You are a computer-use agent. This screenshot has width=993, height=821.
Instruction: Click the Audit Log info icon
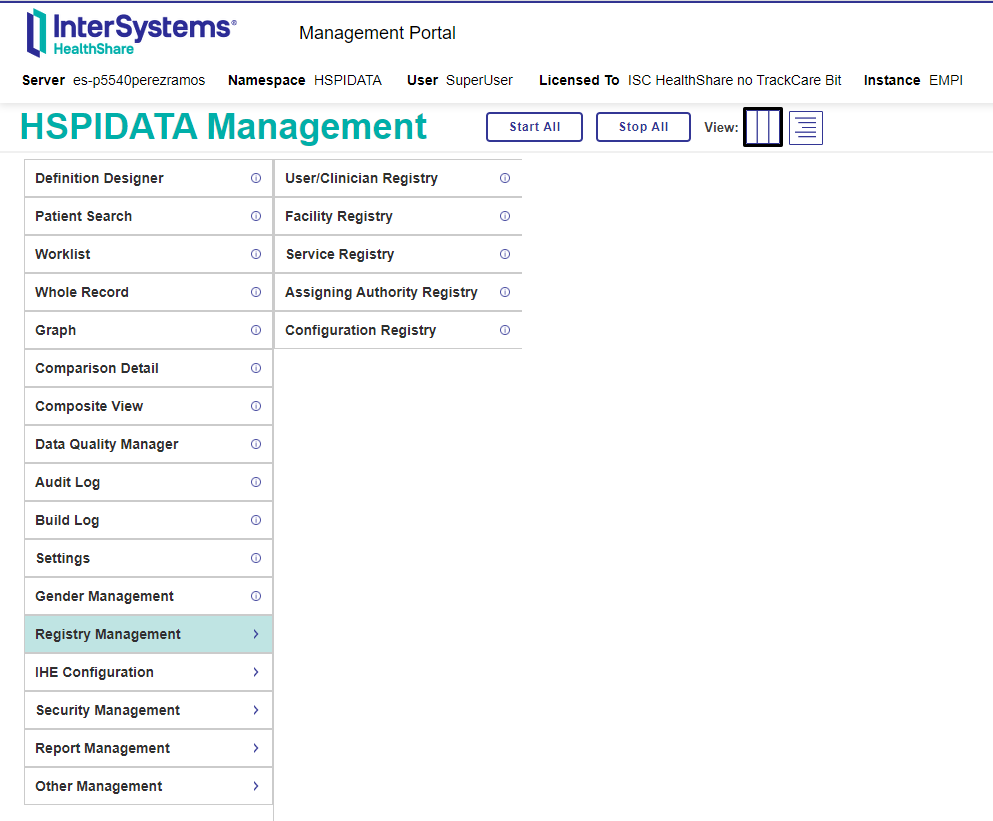[x=256, y=482]
